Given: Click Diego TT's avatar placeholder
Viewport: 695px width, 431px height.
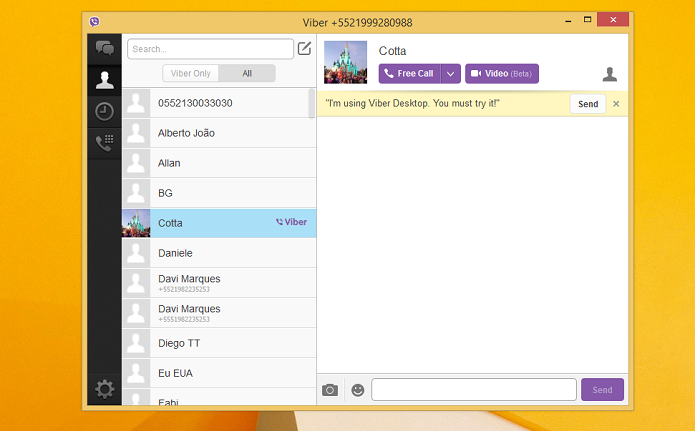Looking at the screenshot, I should click(136, 343).
